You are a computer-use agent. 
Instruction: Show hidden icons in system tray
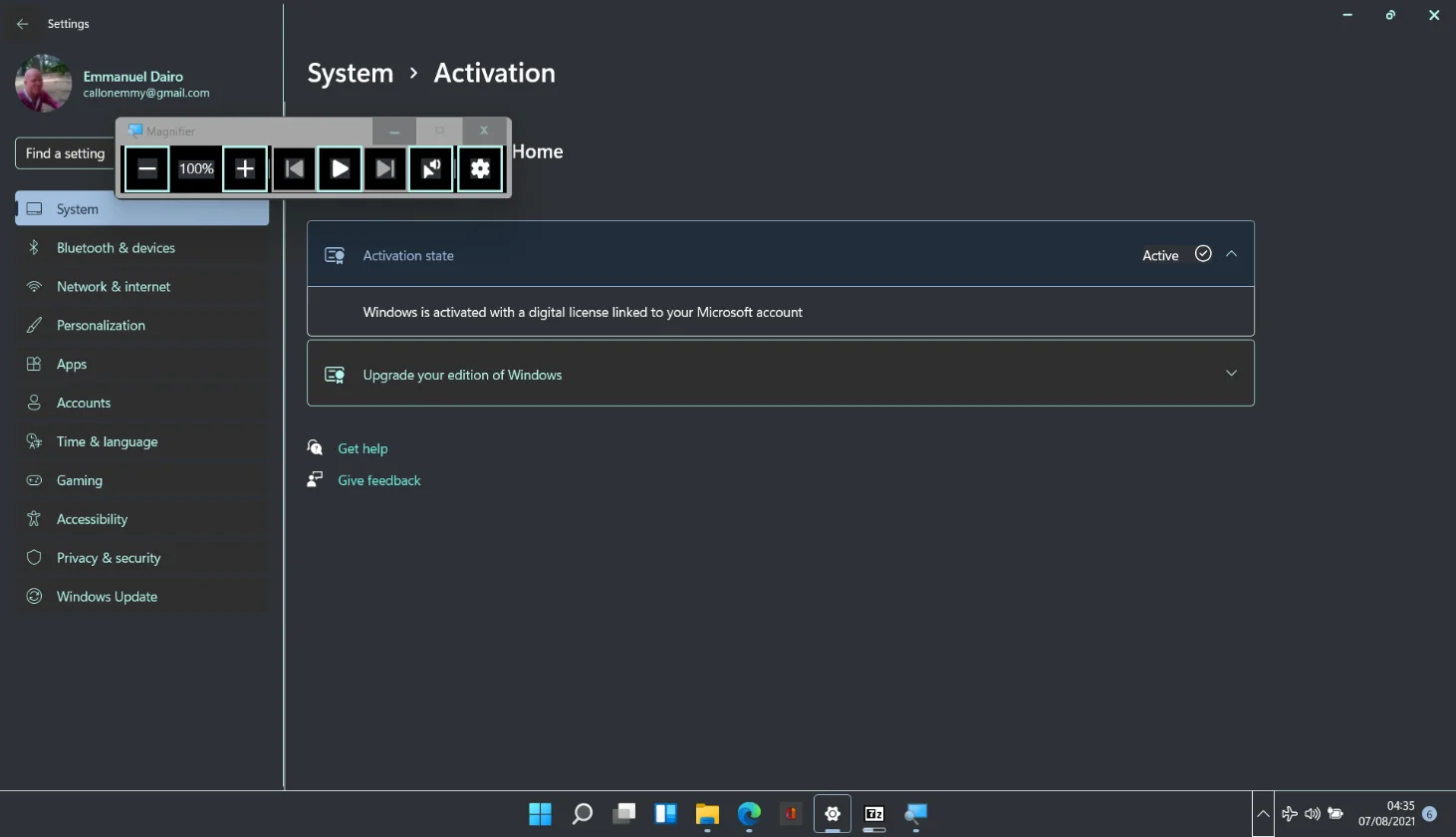point(1263,814)
